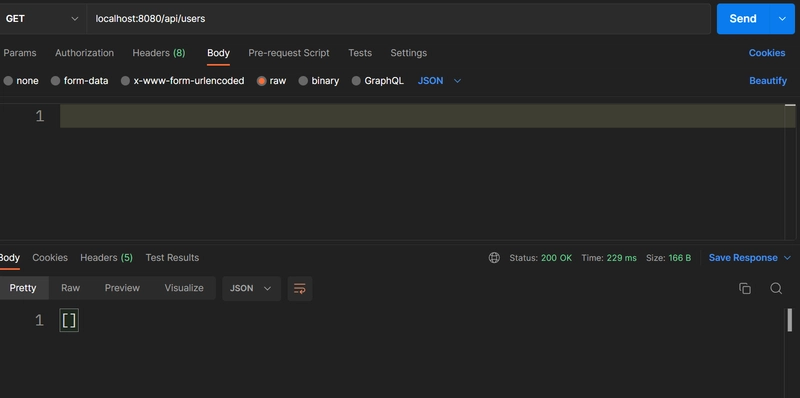Switch response view to Raw
This screenshot has height=398, width=800.
coord(70,288)
